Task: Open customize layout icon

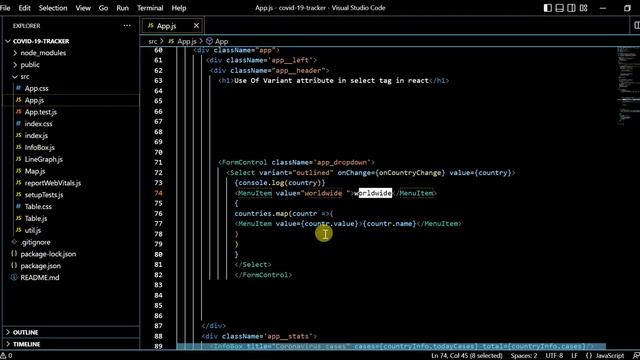Action: [584, 8]
